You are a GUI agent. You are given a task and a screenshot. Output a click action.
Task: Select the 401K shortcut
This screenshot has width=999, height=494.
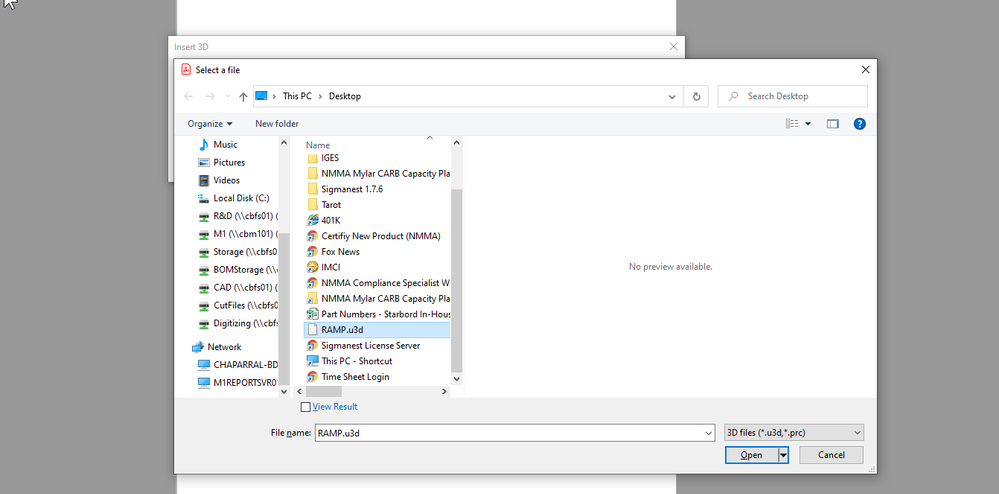(331, 221)
